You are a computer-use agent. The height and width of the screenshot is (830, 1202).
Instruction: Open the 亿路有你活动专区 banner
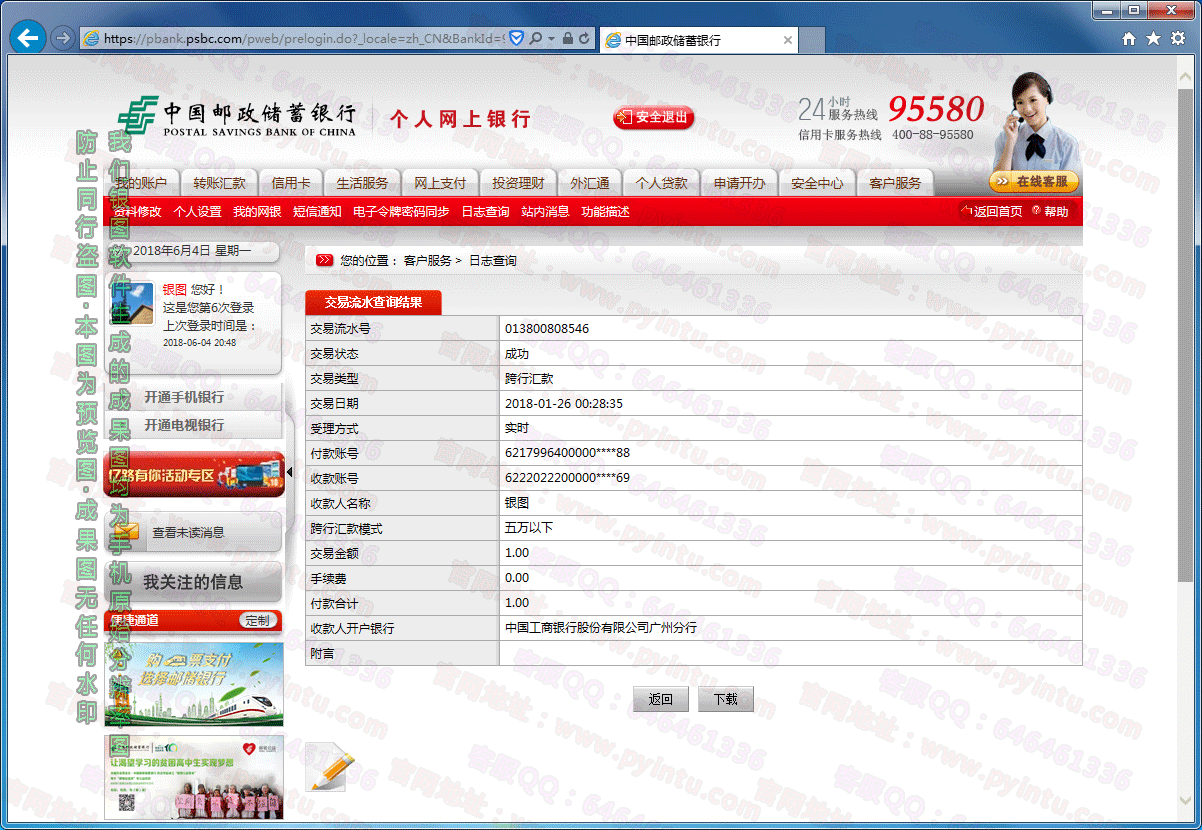pyautogui.click(x=194, y=474)
